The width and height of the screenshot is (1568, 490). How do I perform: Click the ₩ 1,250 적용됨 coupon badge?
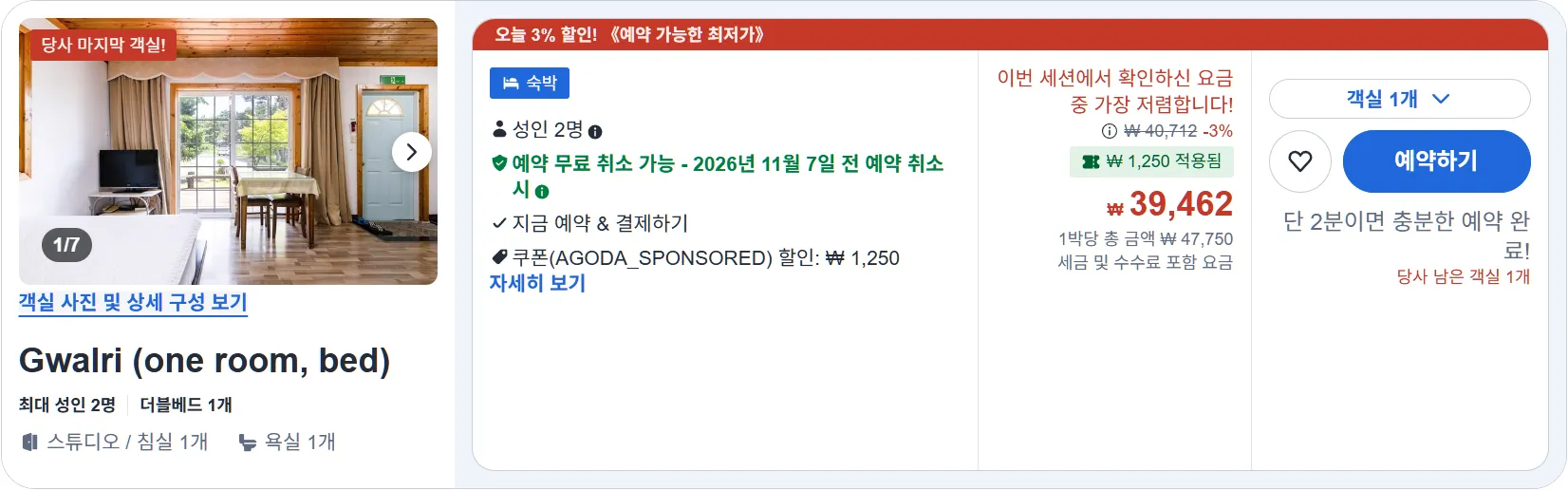1151,162
